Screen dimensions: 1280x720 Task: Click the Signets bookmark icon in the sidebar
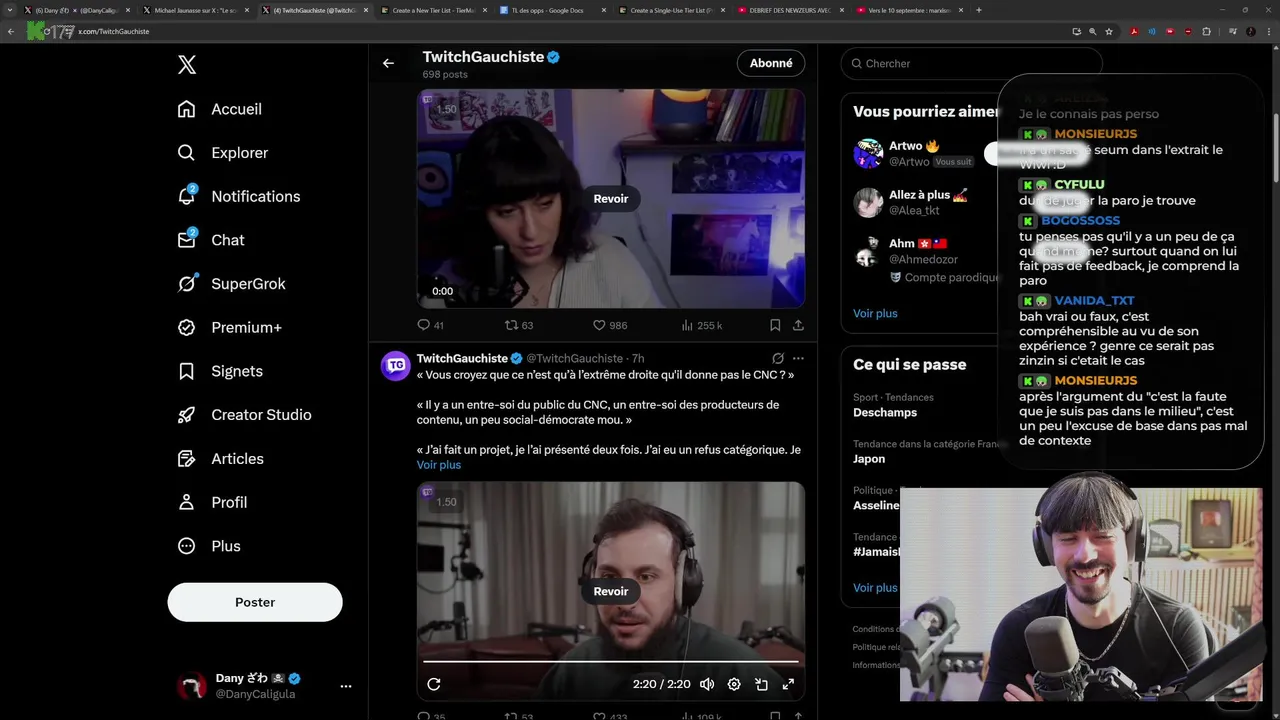186,371
